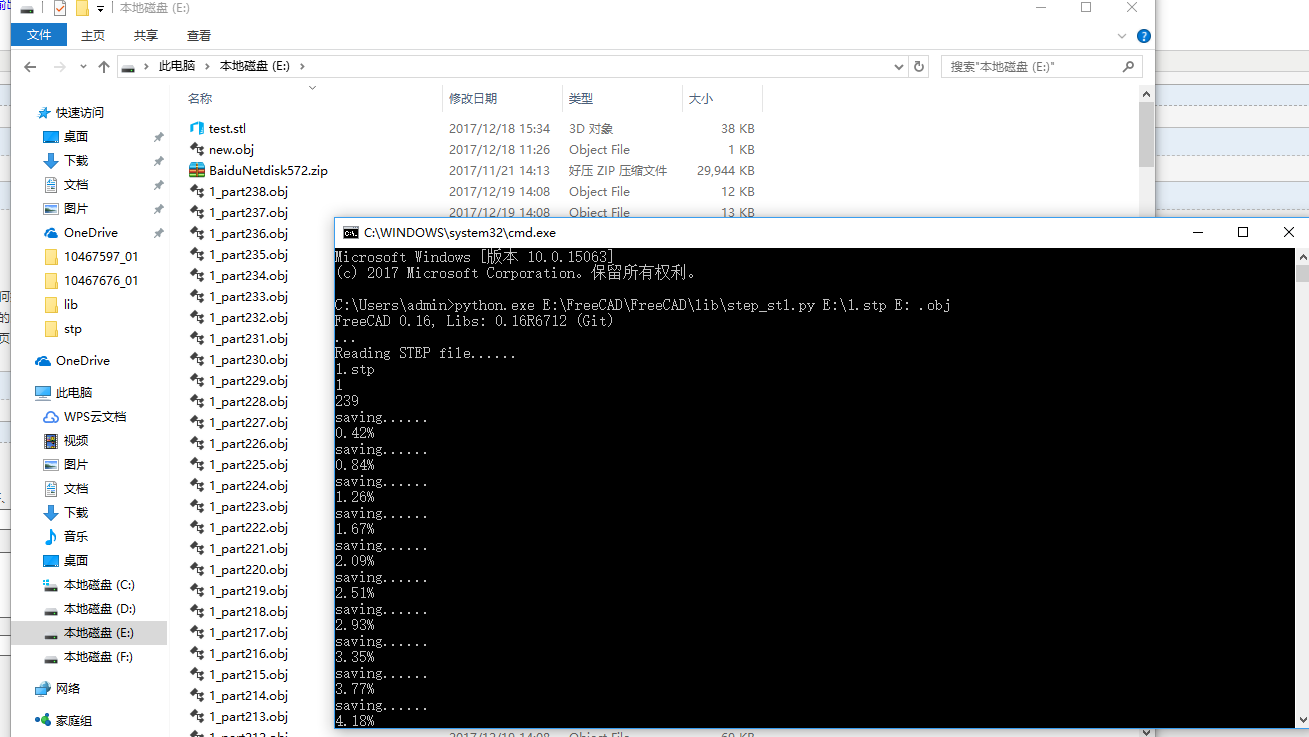Open the 文件 menu tab
The image size is (1309, 737).
[x=39, y=35]
